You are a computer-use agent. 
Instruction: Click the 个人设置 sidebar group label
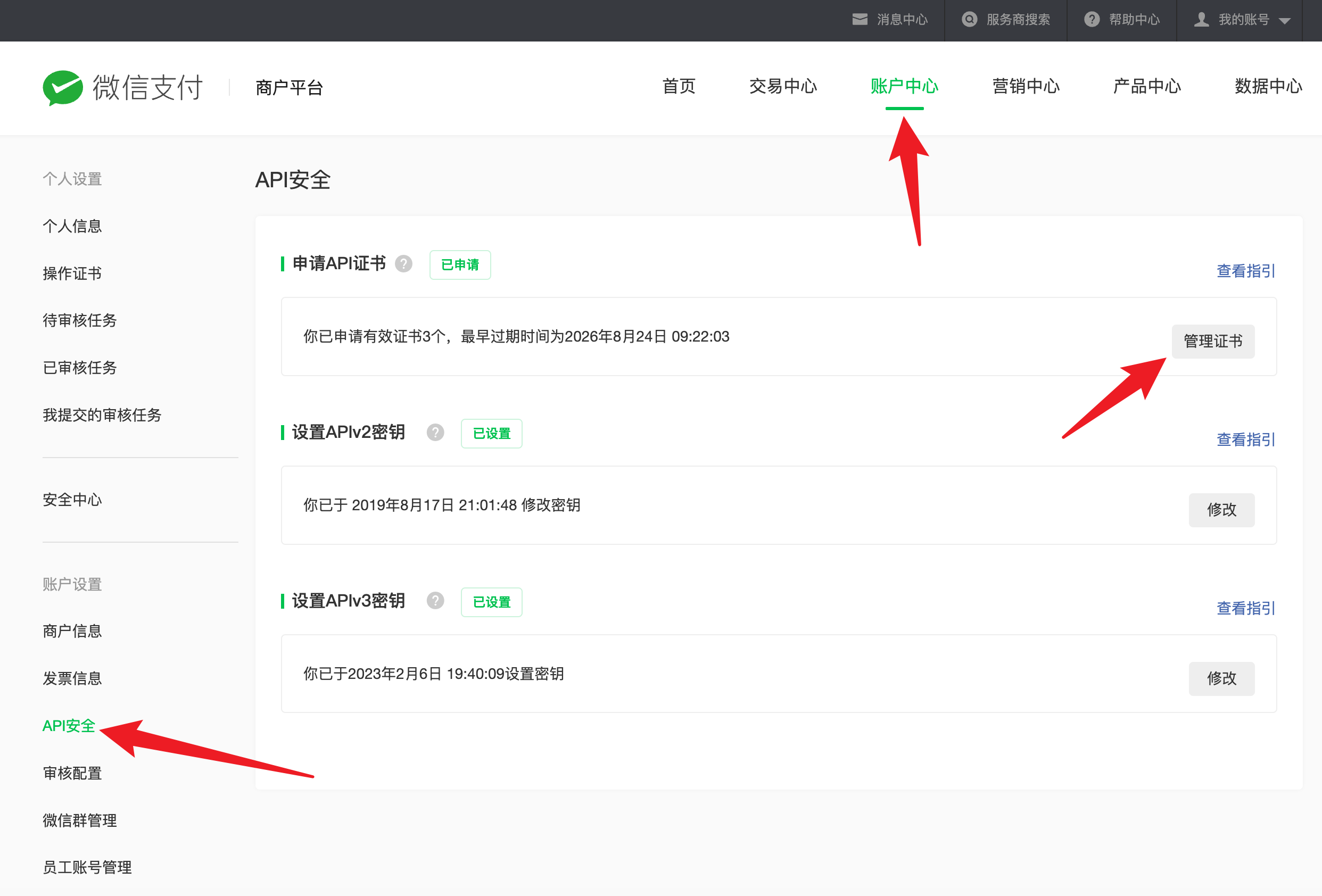(x=72, y=179)
